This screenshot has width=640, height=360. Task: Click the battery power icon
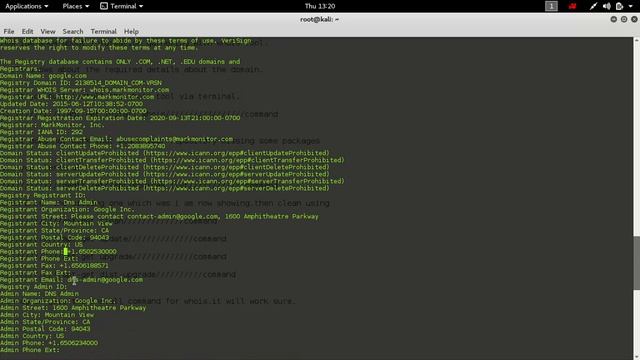click(x=619, y=6)
